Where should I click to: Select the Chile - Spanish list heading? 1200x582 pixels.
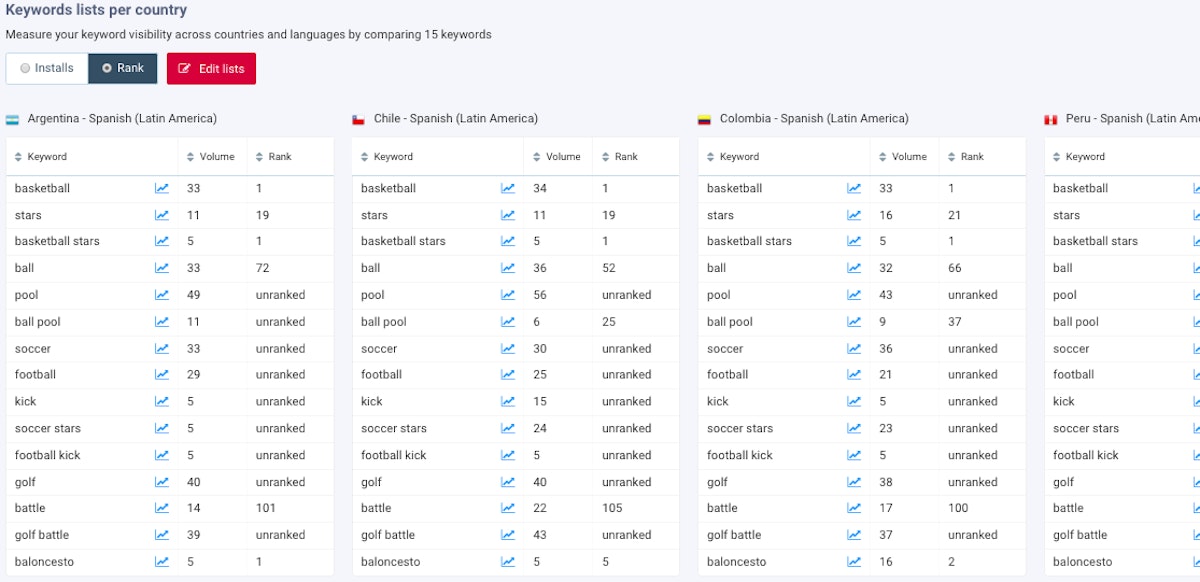[x=455, y=119]
